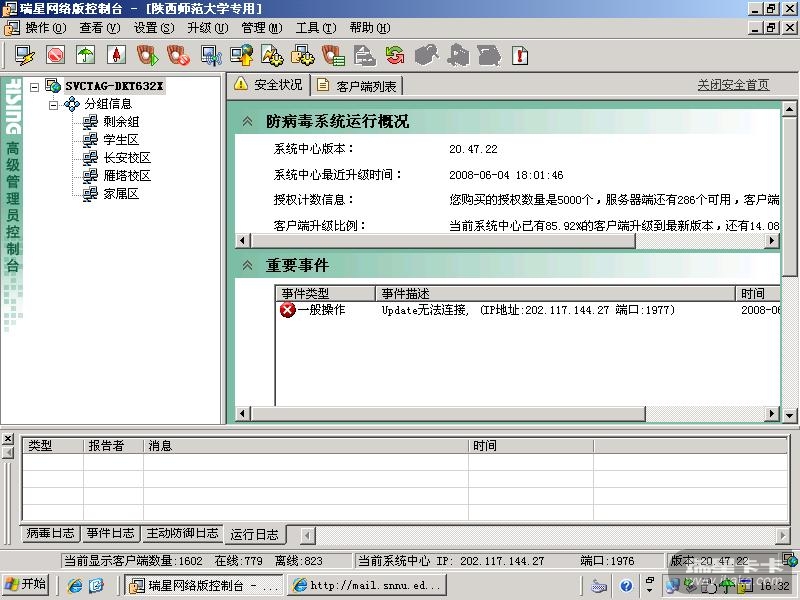Click the 消息 column header in log pane
The width and height of the screenshot is (800, 600).
[x=306, y=445]
